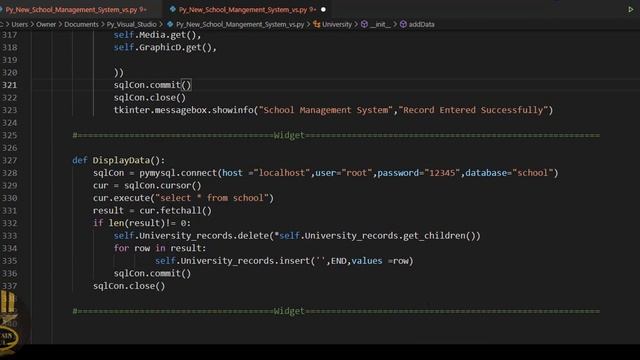Click sqlCon.commit() on line 336
The width and height of the screenshot is (640, 360).
tap(152, 273)
